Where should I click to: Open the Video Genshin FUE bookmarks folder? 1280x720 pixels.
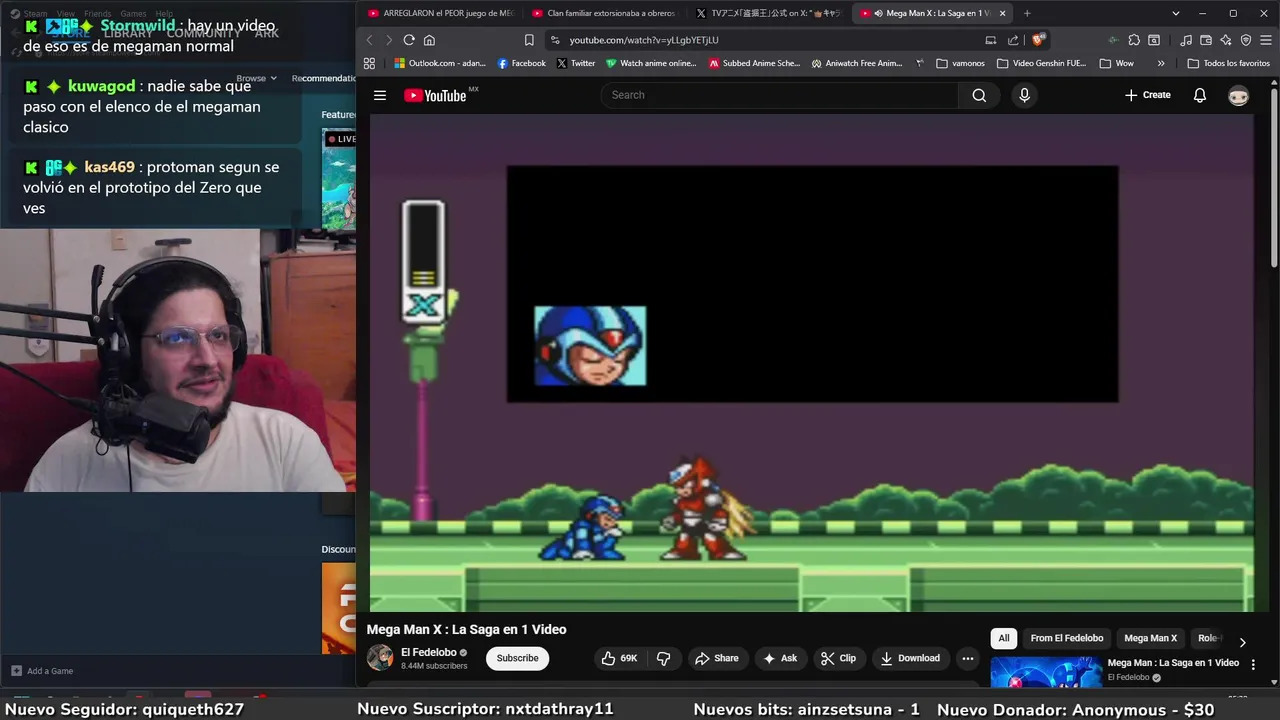pos(1041,63)
